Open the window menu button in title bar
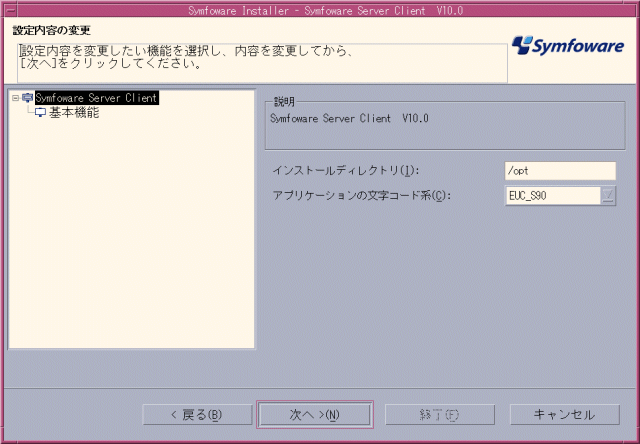Screen dimensions: 640x444 point(9,10)
